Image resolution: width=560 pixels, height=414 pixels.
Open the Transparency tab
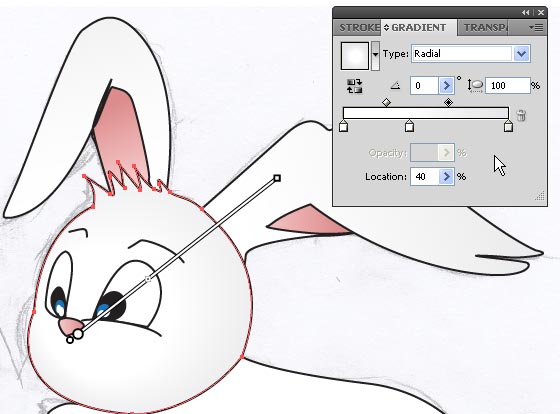pyautogui.click(x=482, y=28)
